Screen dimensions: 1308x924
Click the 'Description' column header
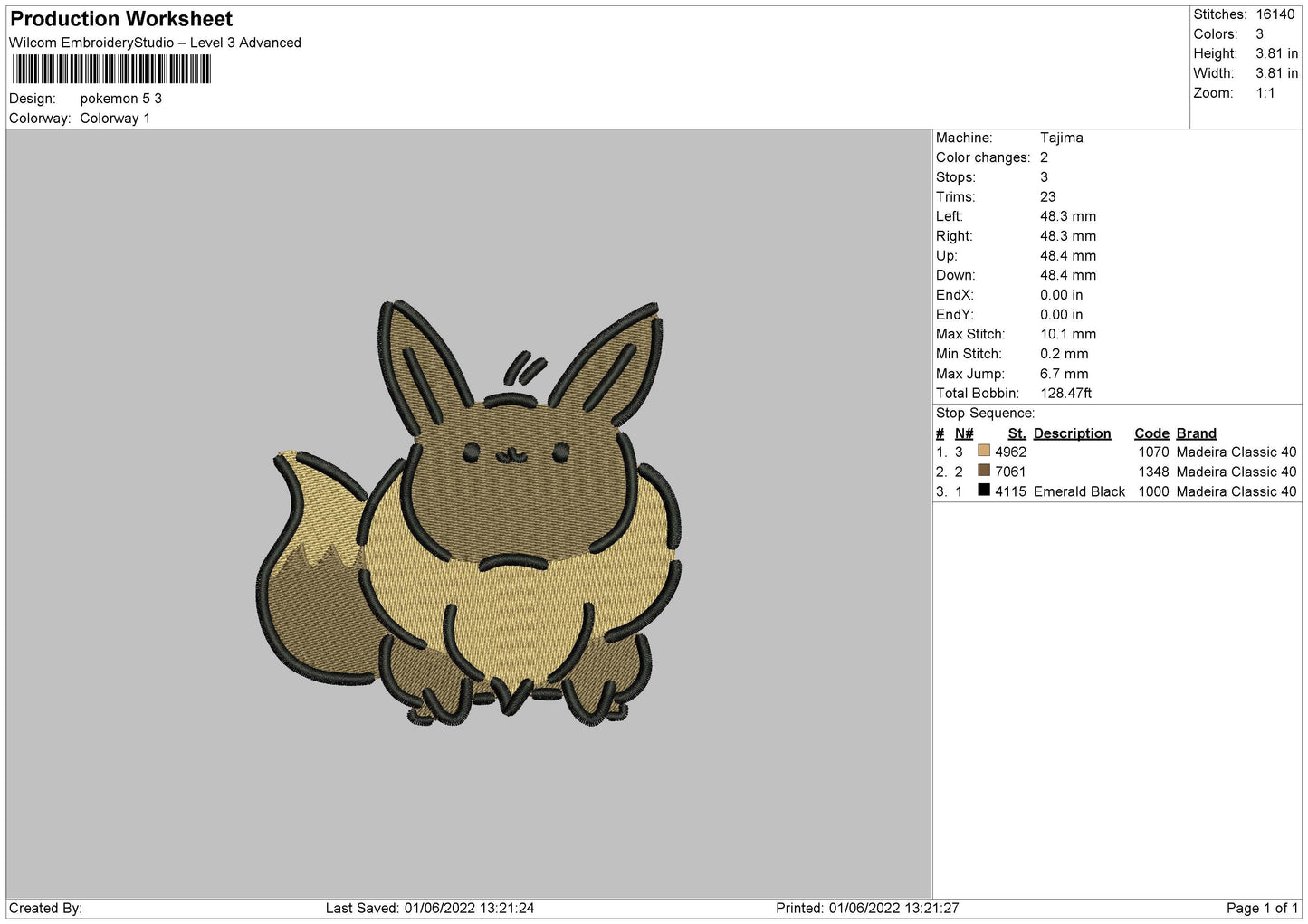pos(1072,433)
